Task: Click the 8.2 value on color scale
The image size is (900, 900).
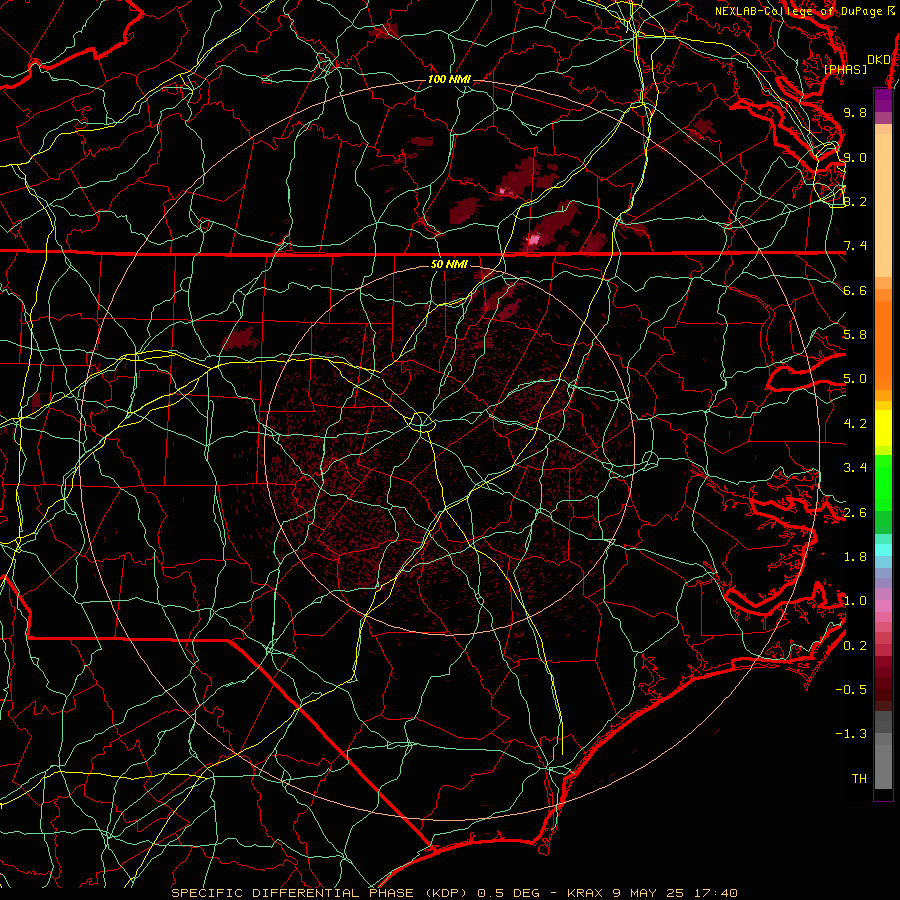Action: tap(855, 201)
